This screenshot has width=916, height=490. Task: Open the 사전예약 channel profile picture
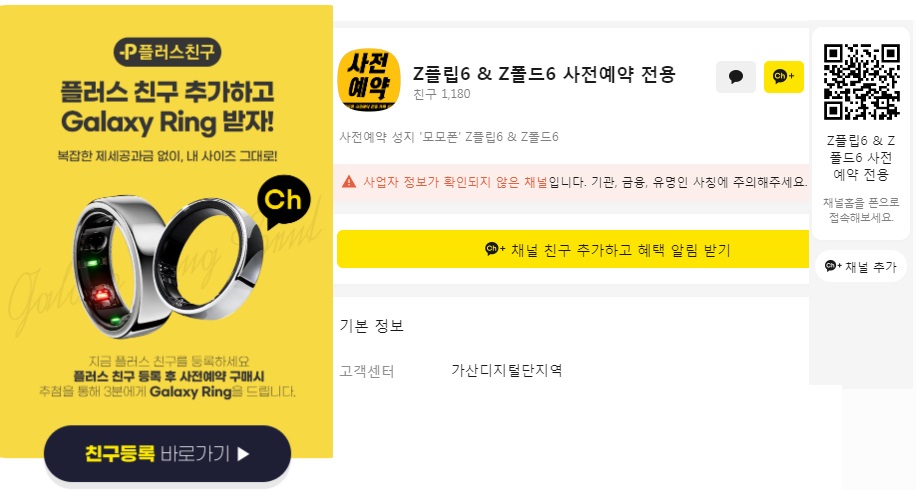pos(369,80)
